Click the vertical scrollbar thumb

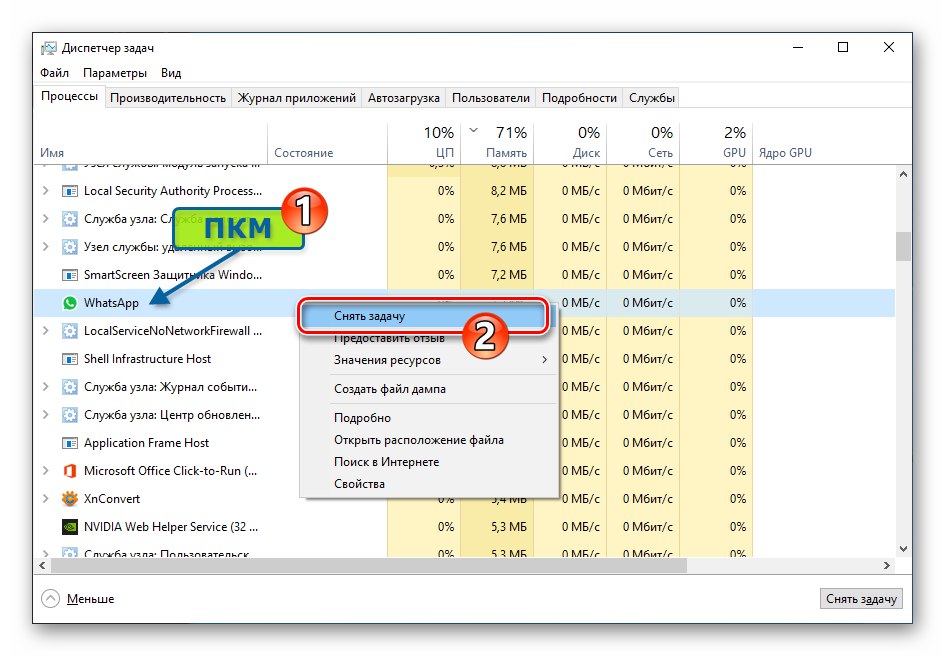pyautogui.click(x=903, y=247)
